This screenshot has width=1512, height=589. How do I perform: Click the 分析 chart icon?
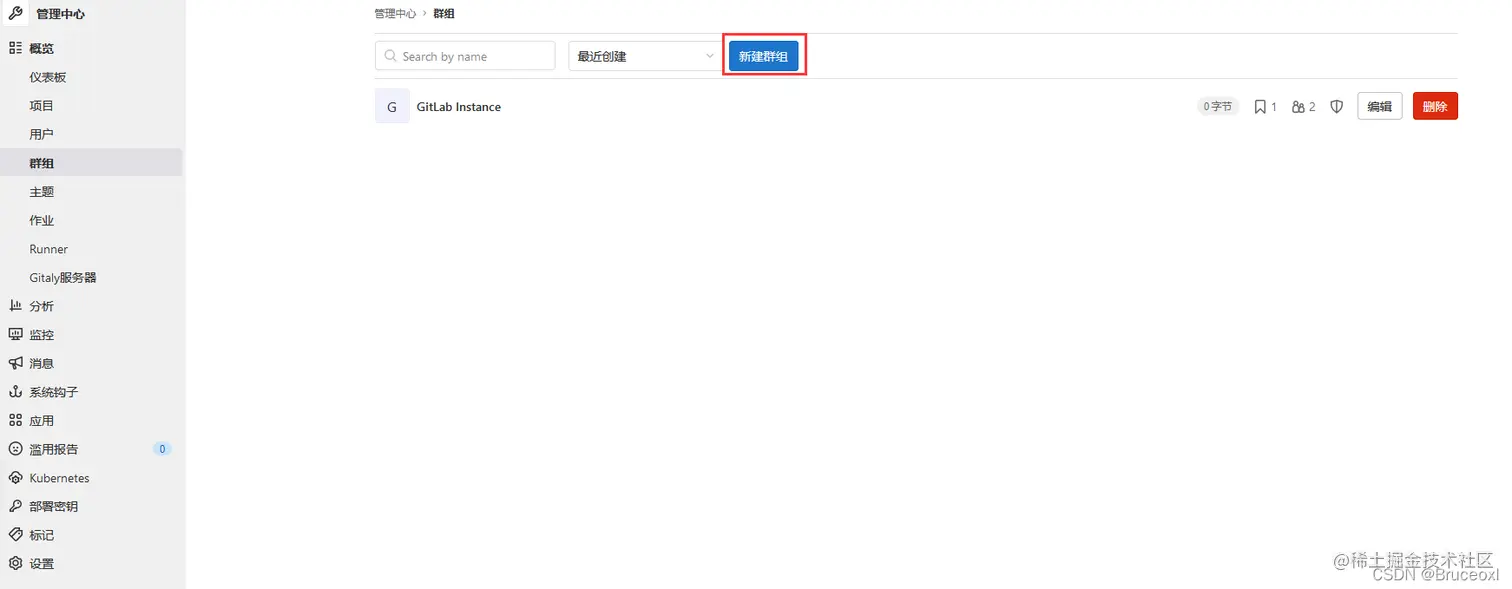tap(15, 306)
